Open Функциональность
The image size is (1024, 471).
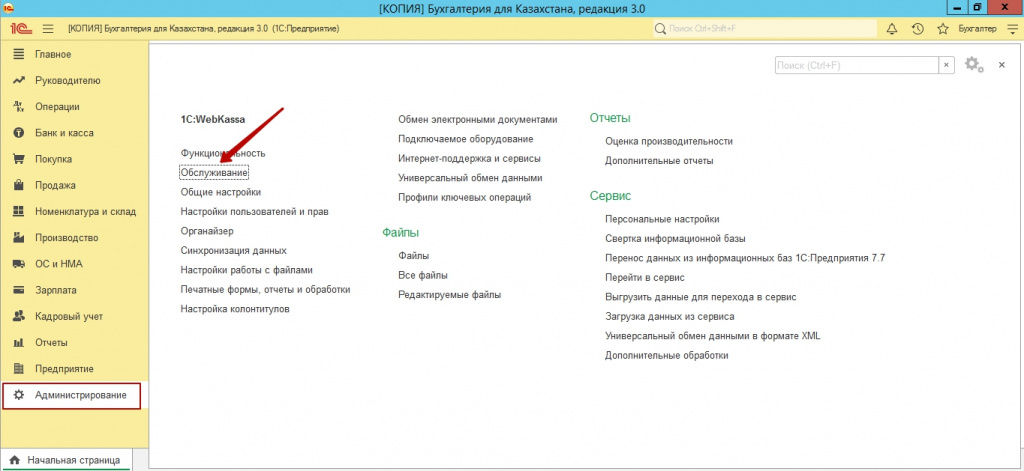[223, 153]
